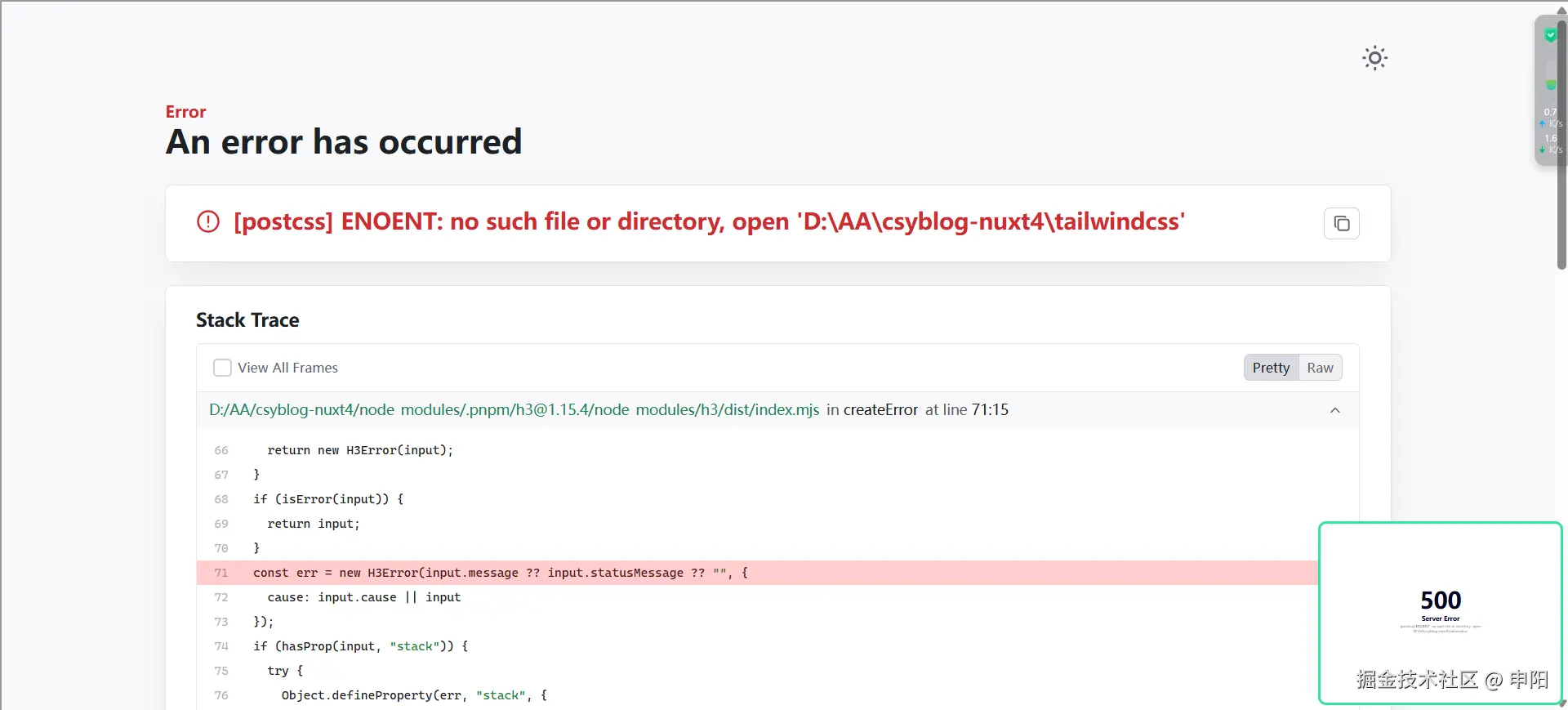Click the green shield icon in floating widget
The height and width of the screenshot is (710, 1568).
pos(1550,35)
